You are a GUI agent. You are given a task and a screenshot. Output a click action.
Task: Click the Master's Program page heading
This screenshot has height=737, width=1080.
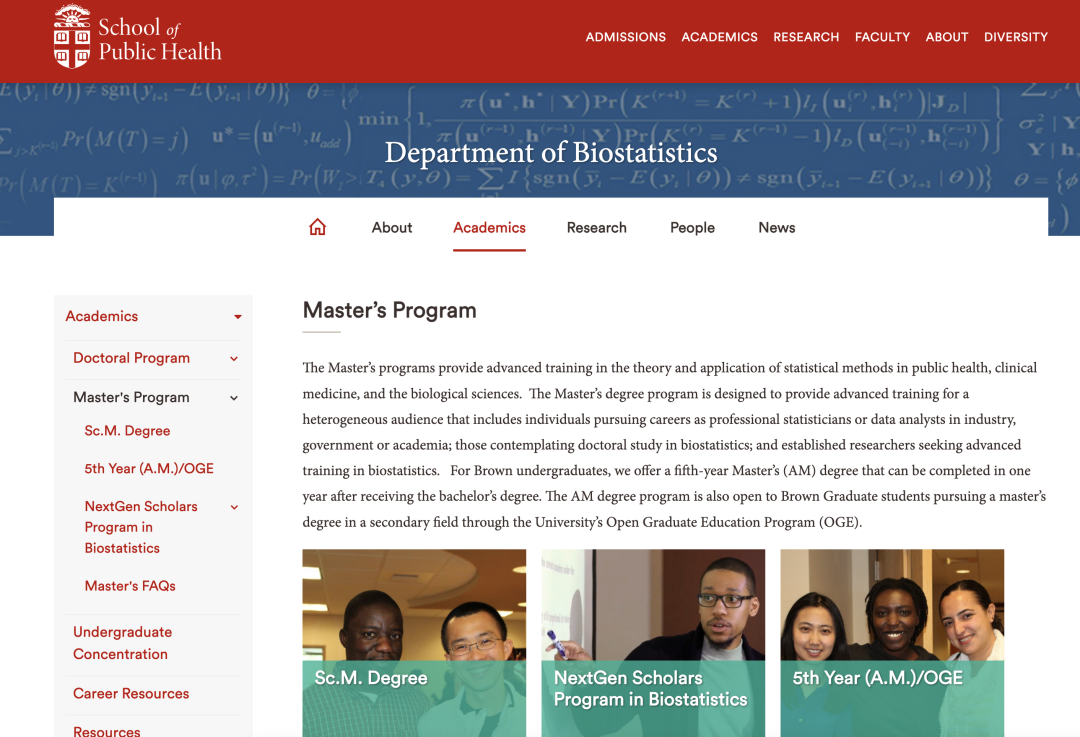click(x=390, y=311)
